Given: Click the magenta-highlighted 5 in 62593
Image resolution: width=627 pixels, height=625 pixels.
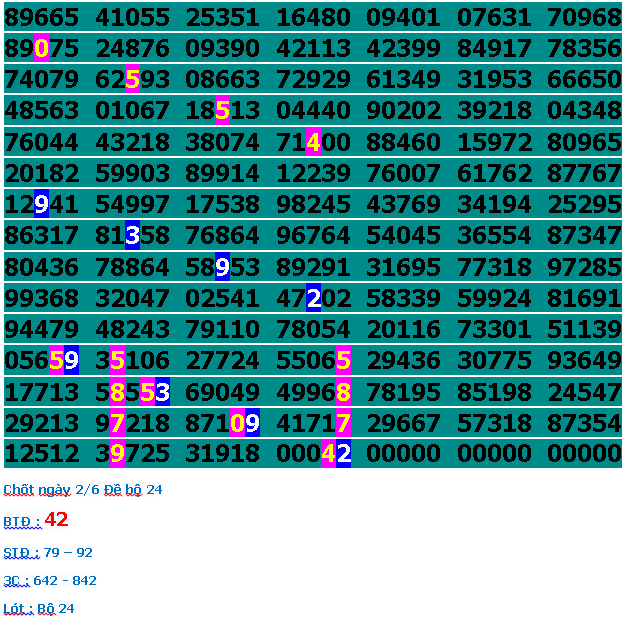Looking at the screenshot, I should [x=132, y=80].
